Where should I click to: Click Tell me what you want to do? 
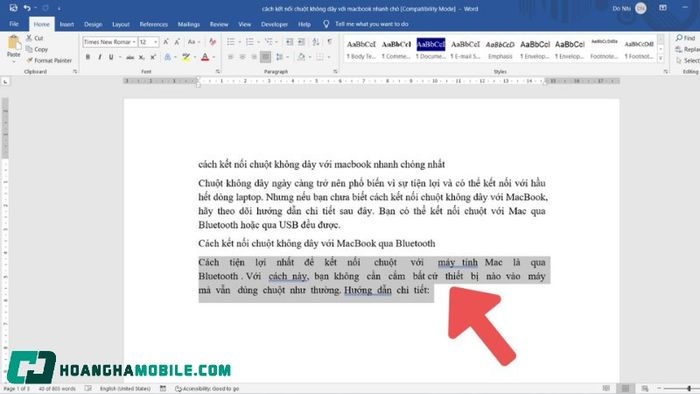click(371, 24)
